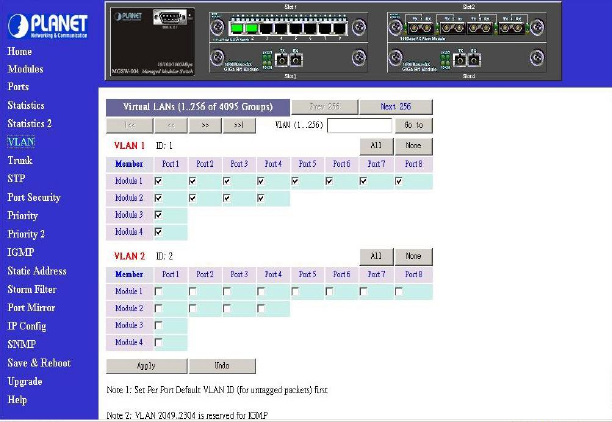Go to Port Security
Viewport: 612px width, 422px height.
[x=34, y=197]
